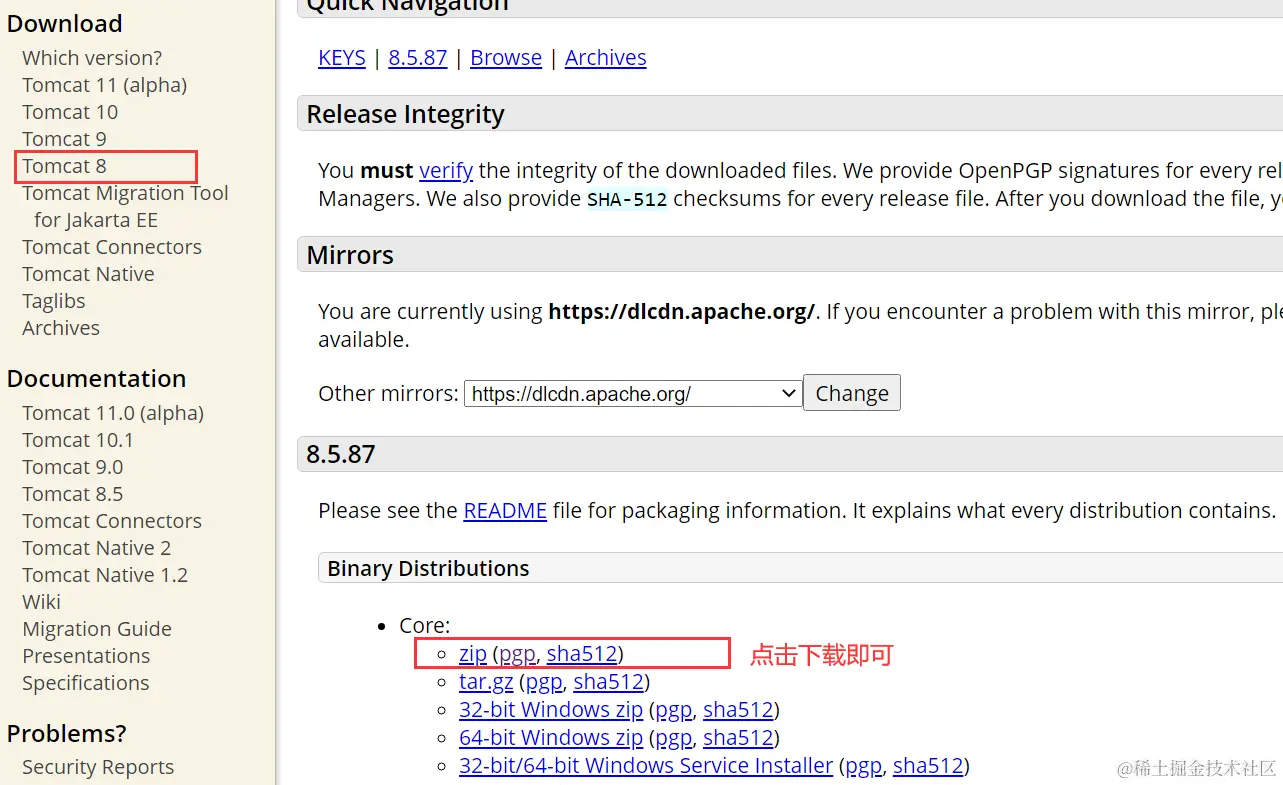Download the 32-bit Windows zip
The image size is (1283, 785).
click(551, 710)
